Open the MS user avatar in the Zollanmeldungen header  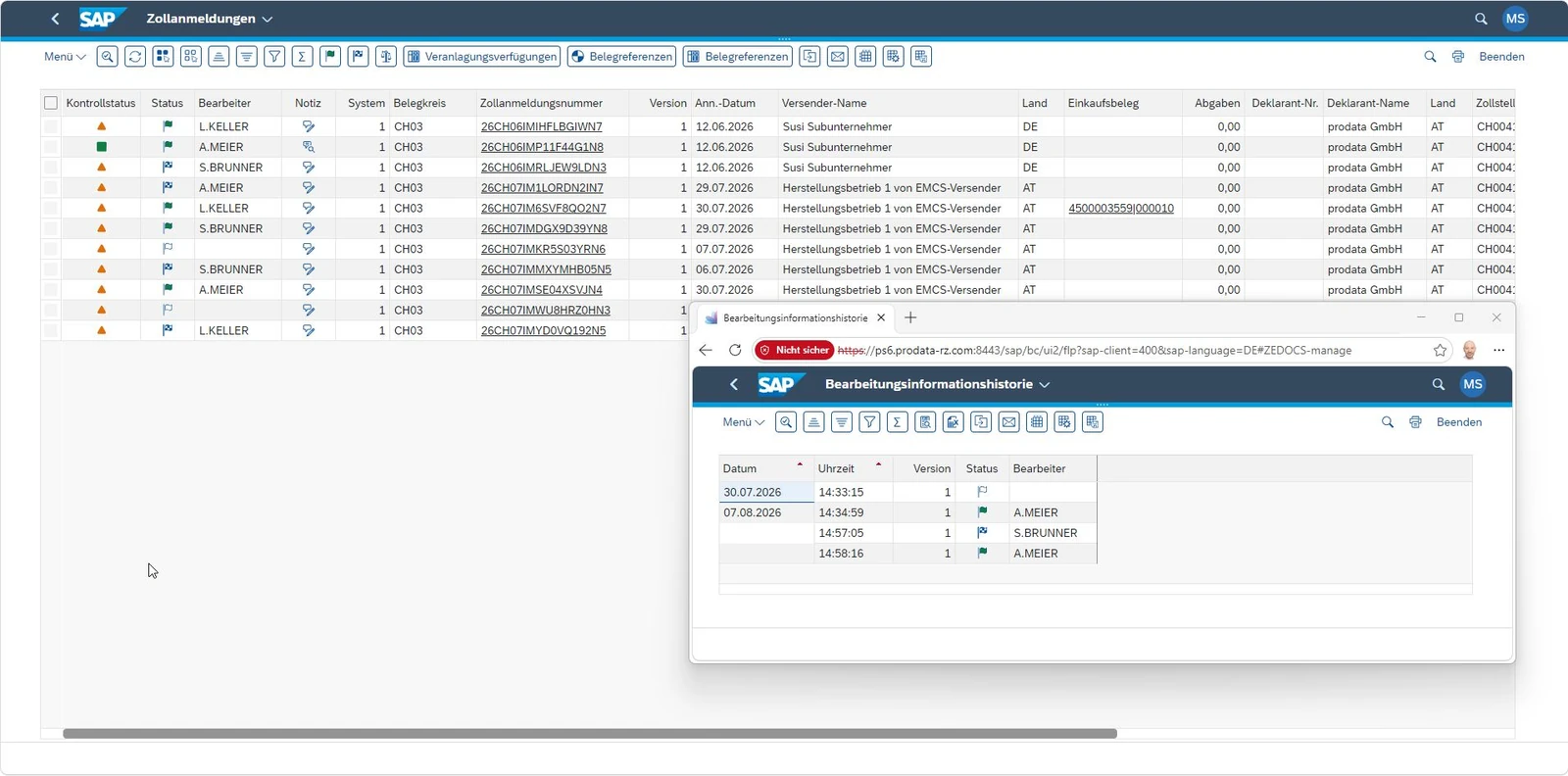tap(1515, 19)
